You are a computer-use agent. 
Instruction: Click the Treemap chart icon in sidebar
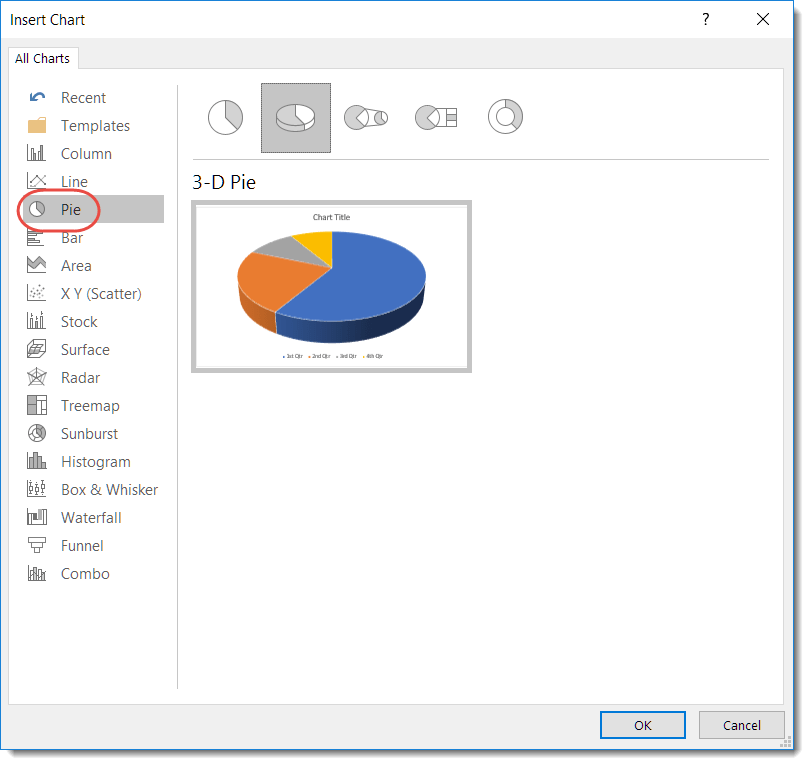pyautogui.click(x=37, y=406)
